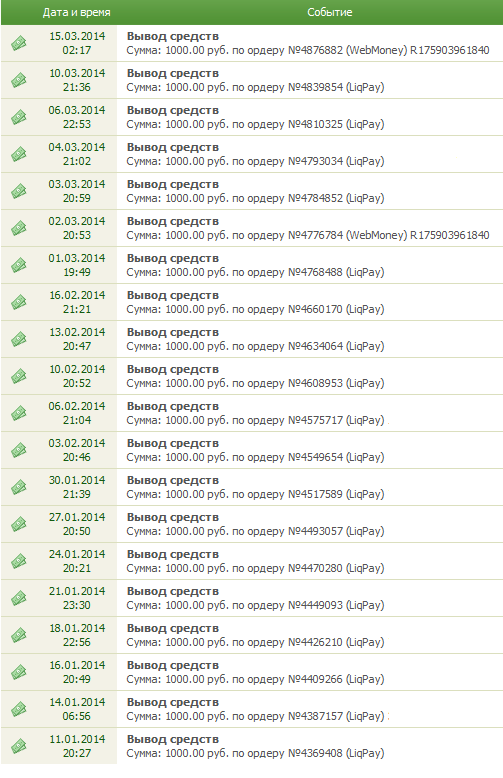The height and width of the screenshot is (778, 503).
Task: Click money icon for 15.03.2014 withdrawal
Action: tap(19, 43)
